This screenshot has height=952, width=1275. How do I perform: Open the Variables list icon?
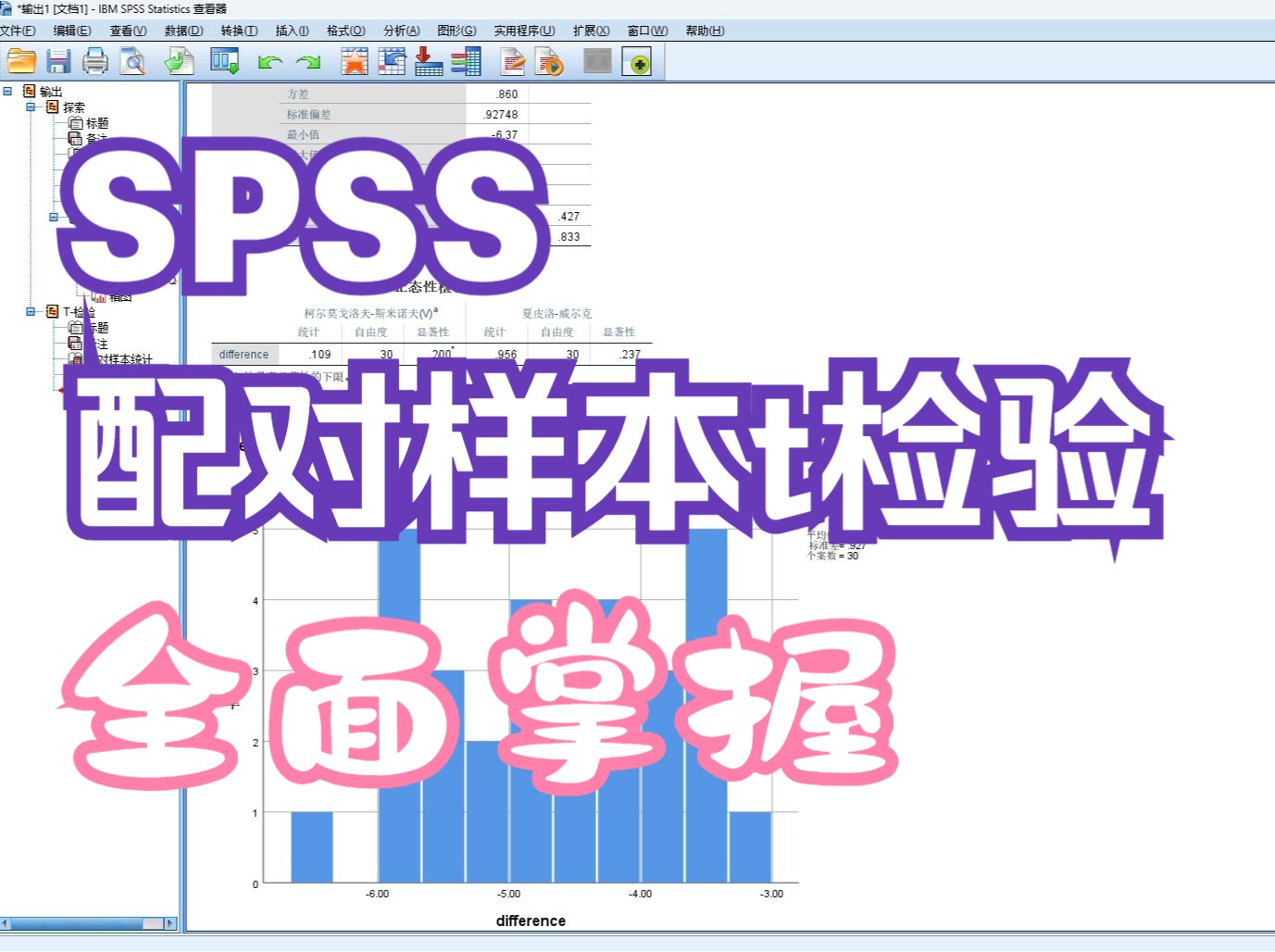466,62
